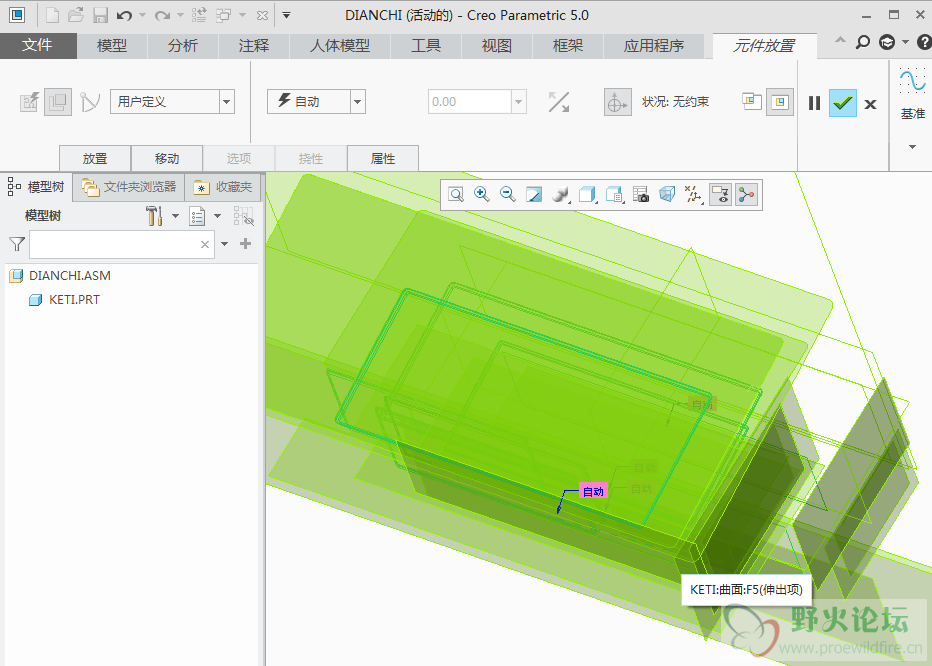This screenshot has width=932, height=666.
Task: Switch to the 注释 ribbon tab
Action: [254, 46]
